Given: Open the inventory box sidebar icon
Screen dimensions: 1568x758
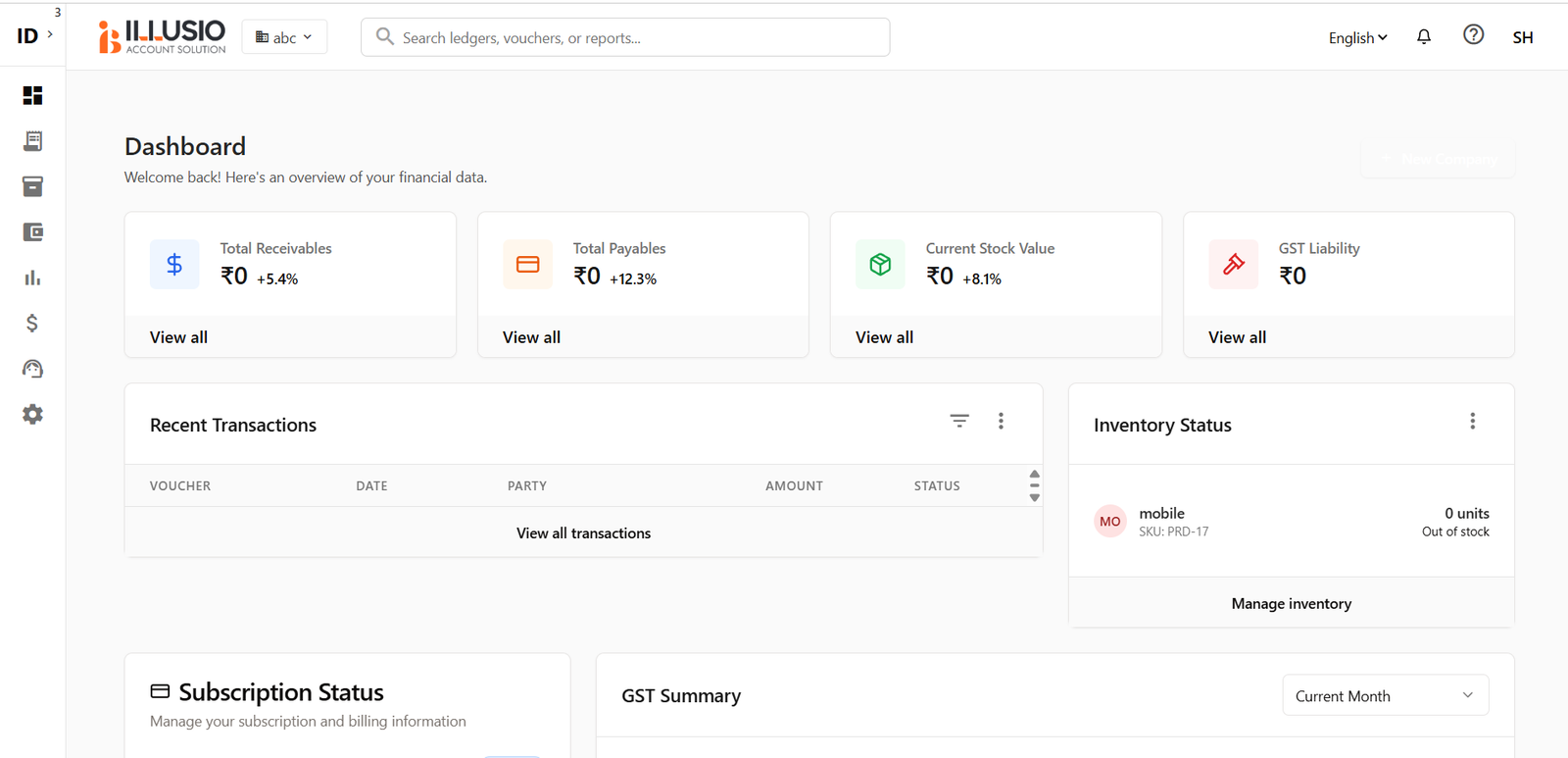Looking at the screenshot, I should [x=32, y=186].
